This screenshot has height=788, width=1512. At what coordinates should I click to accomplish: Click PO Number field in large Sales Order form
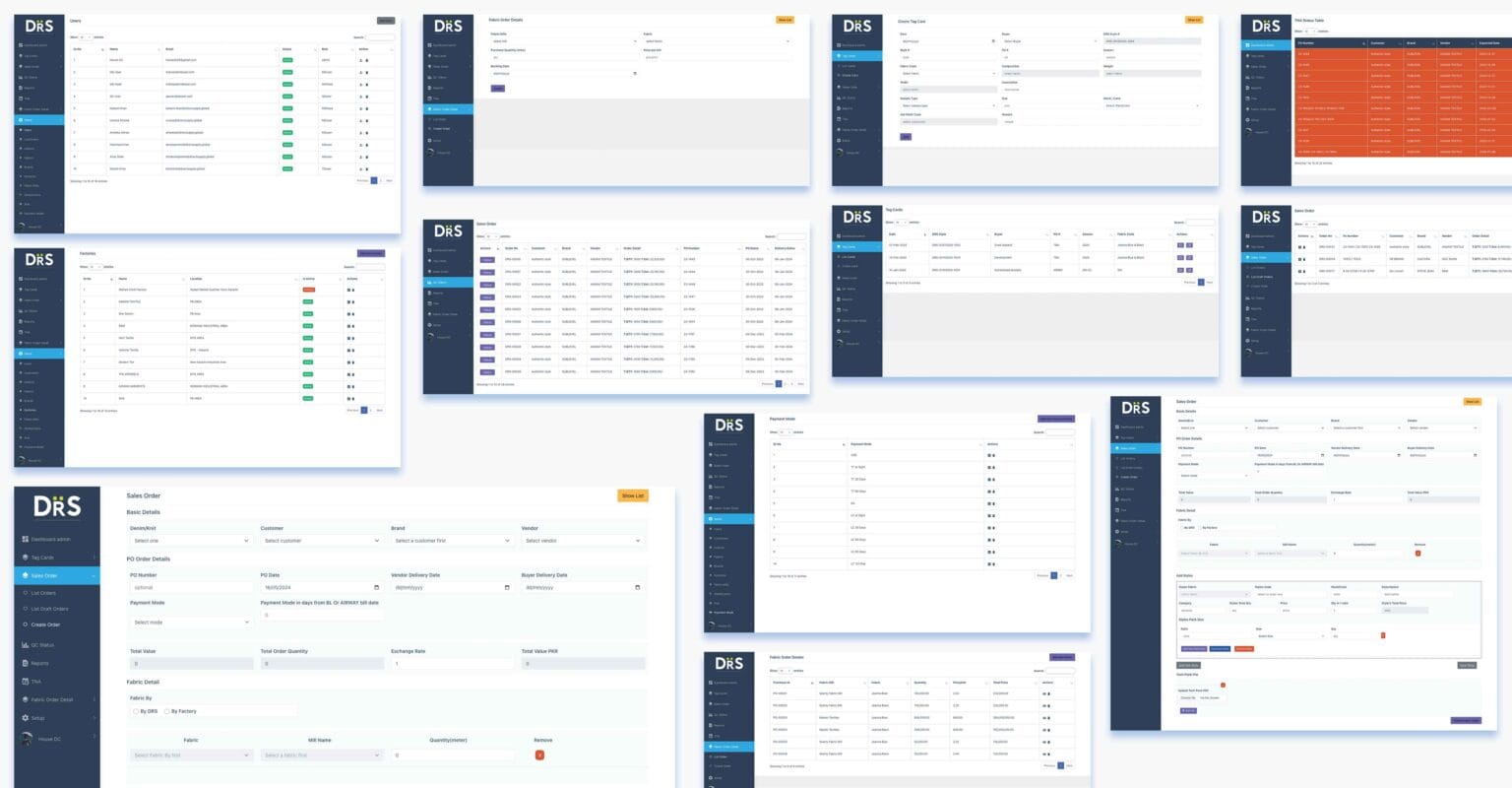(191, 587)
